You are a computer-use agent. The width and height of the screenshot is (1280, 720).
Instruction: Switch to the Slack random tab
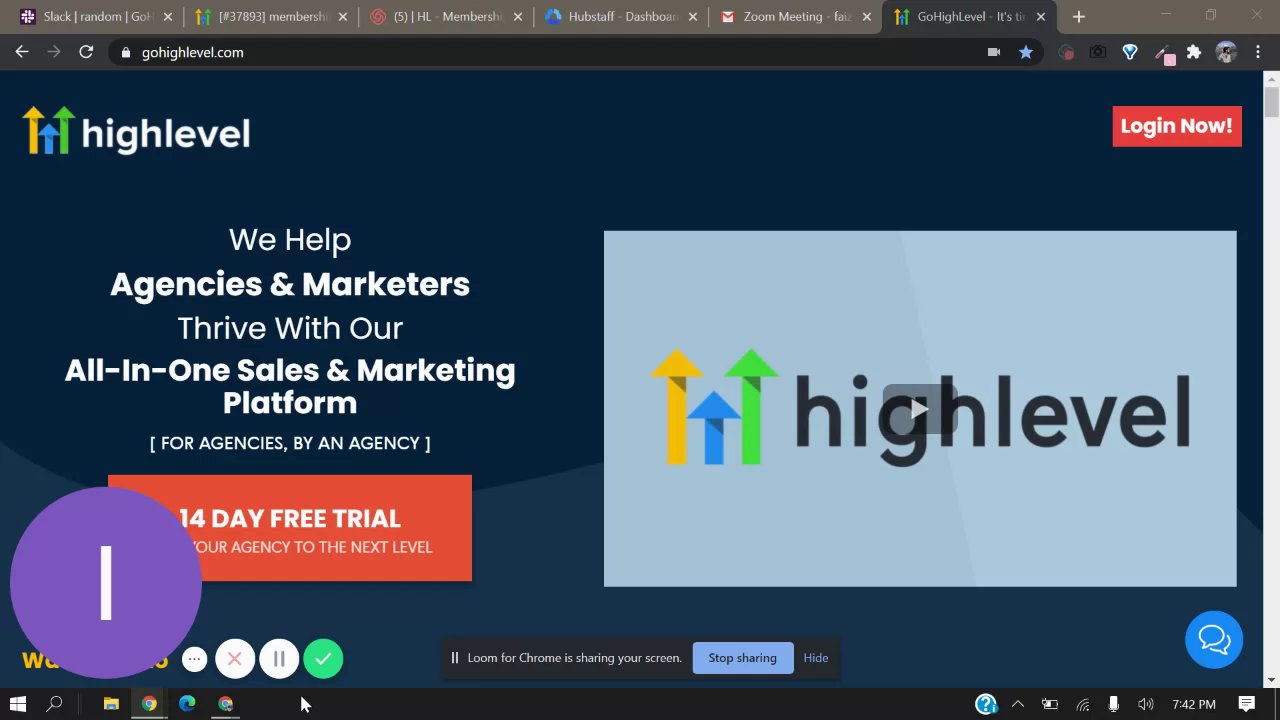98,17
